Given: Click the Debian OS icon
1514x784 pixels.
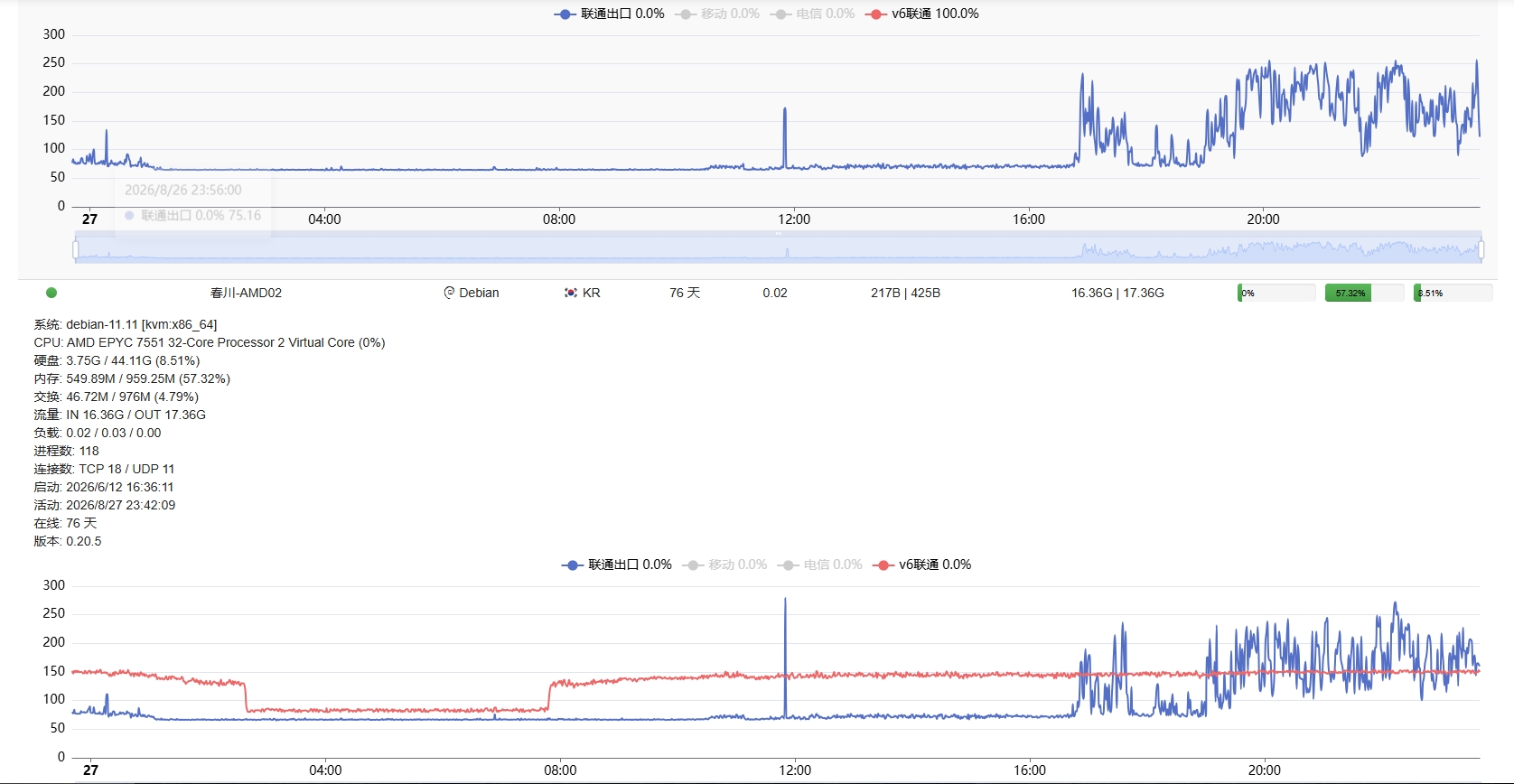Looking at the screenshot, I should coord(449,293).
